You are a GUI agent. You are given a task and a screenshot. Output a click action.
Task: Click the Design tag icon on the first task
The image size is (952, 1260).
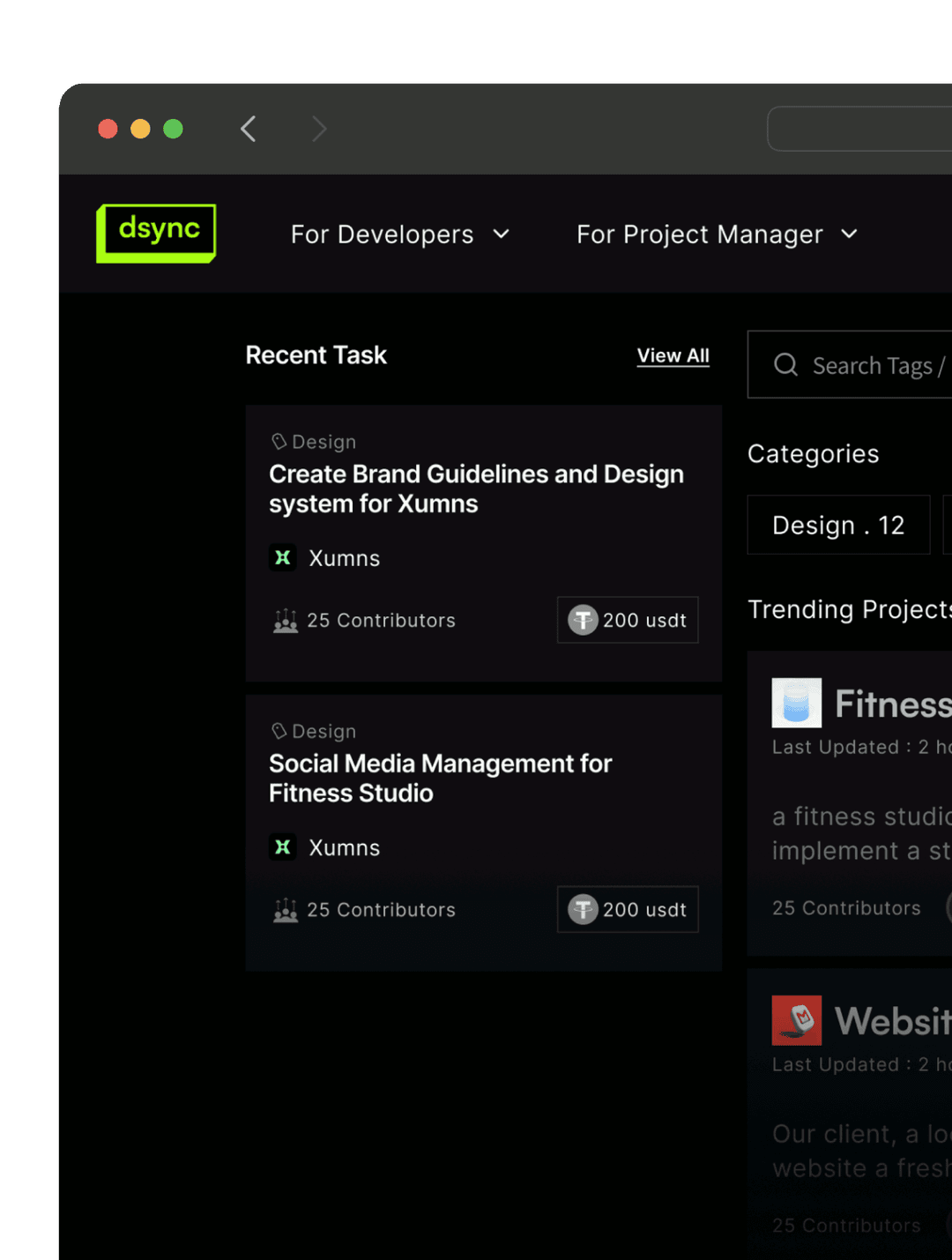pos(279,442)
